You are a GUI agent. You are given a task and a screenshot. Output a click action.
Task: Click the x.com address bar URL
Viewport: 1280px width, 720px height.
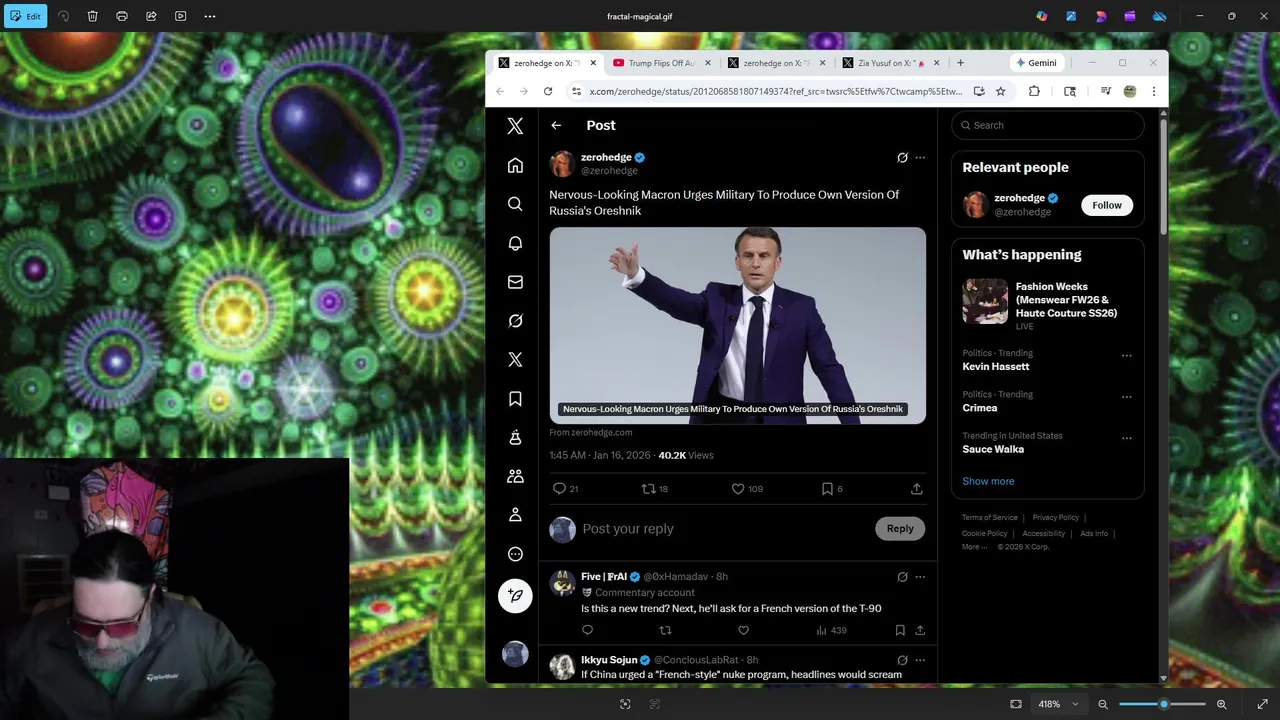776,91
